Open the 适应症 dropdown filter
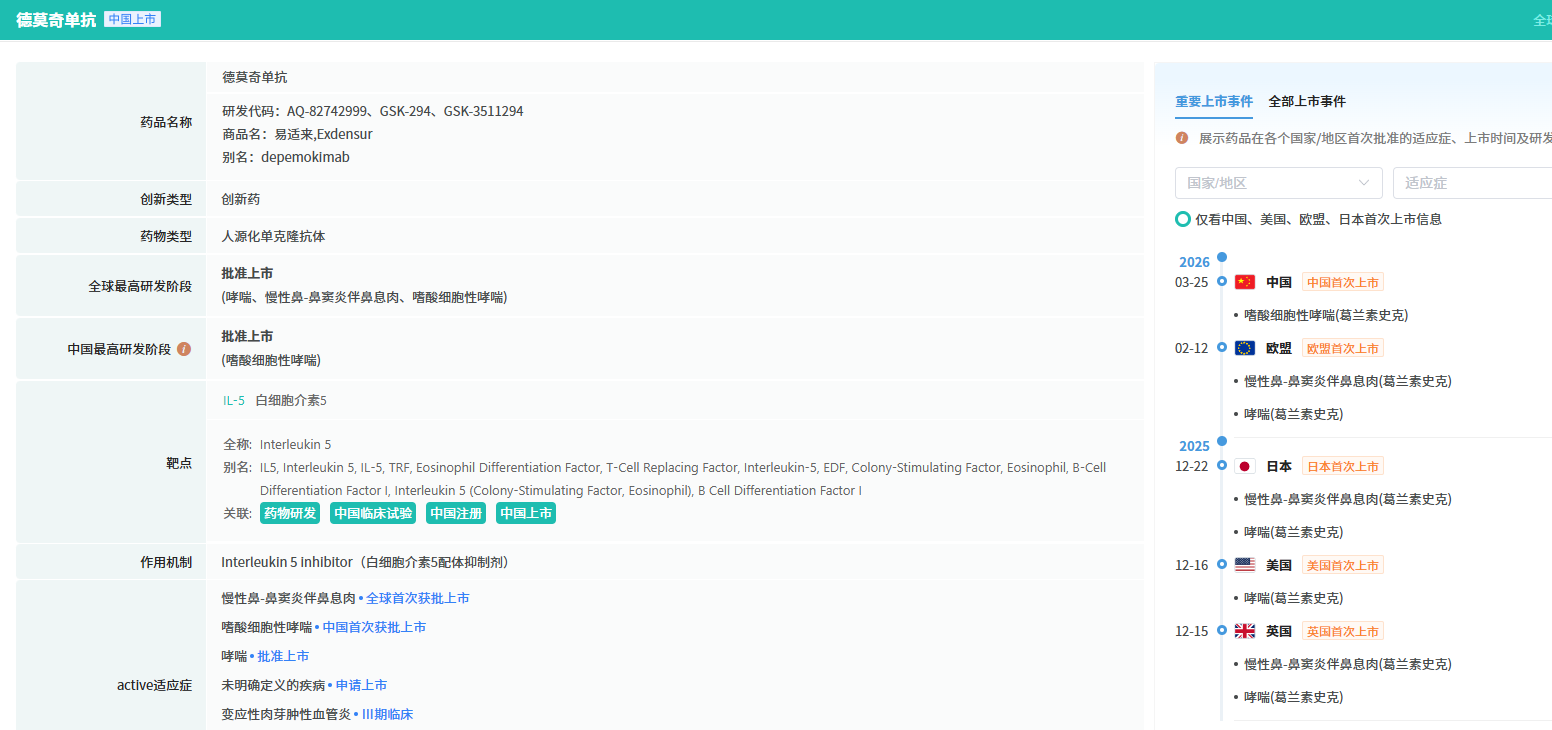This screenshot has width=1552, height=730. pyautogui.click(x=1472, y=183)
